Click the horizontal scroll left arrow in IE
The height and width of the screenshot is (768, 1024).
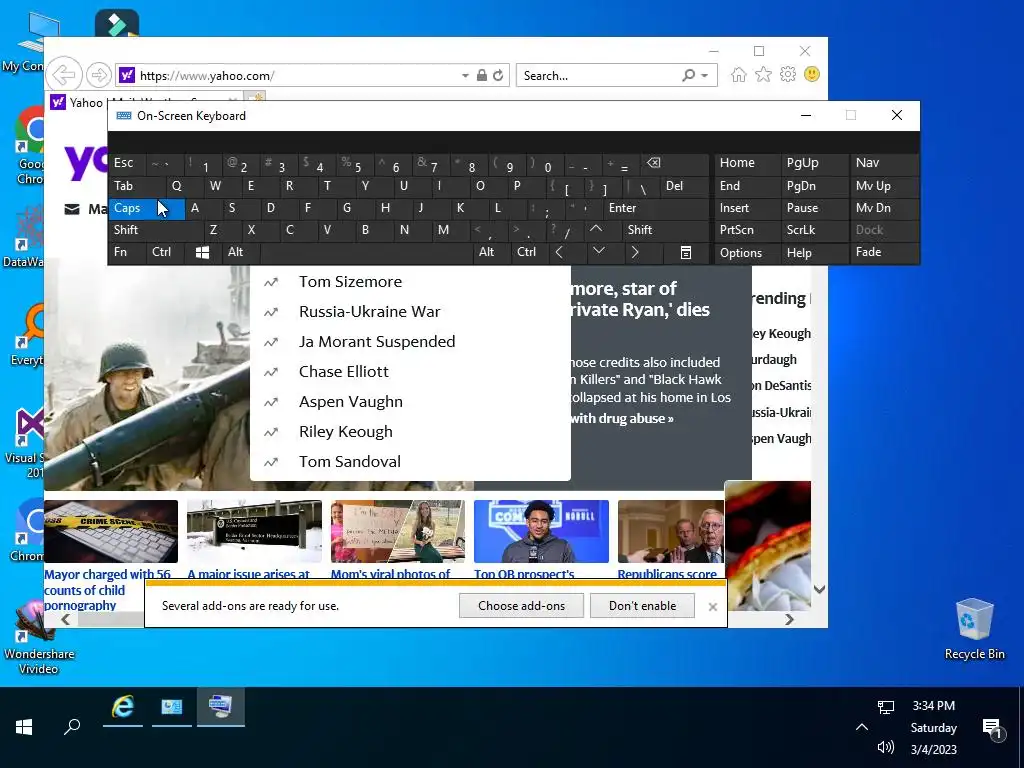(x=65, y=619)
